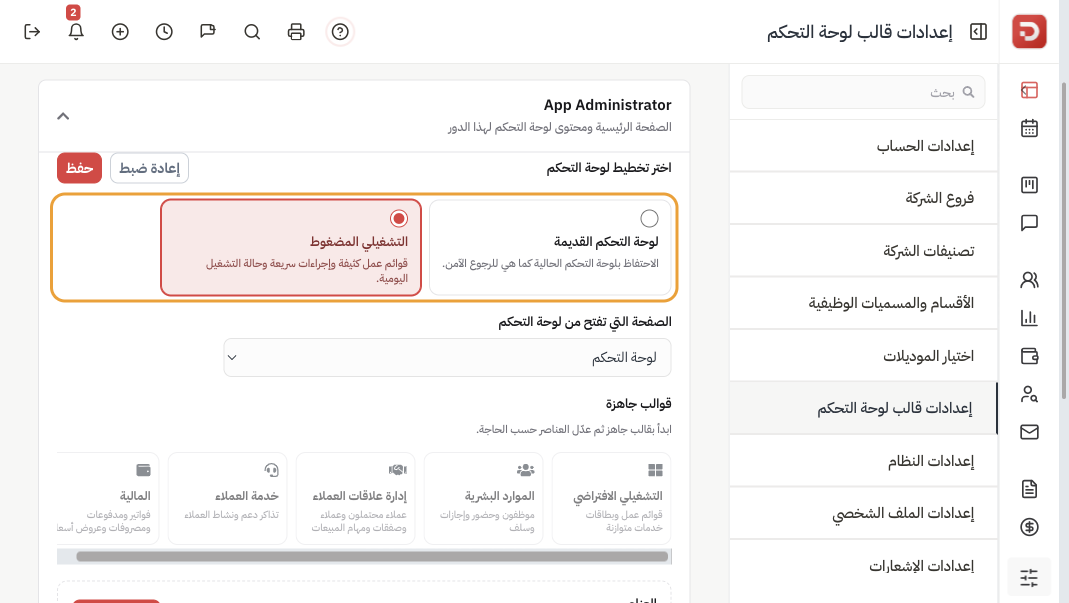Open mail envelope icon in sidebar

click(1029, 432)
